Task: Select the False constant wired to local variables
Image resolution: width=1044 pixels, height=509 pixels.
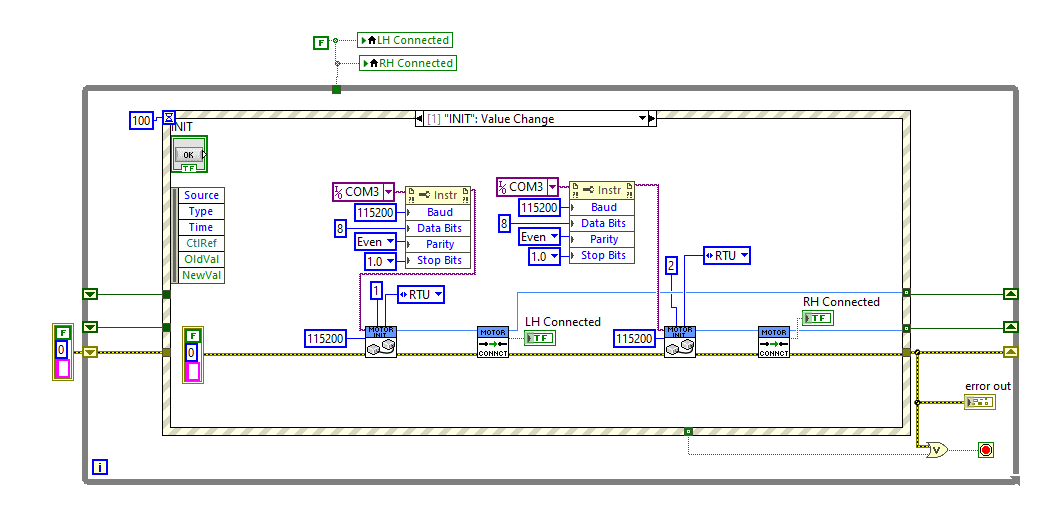Action: pyautogui.click(x=321, y=43)
